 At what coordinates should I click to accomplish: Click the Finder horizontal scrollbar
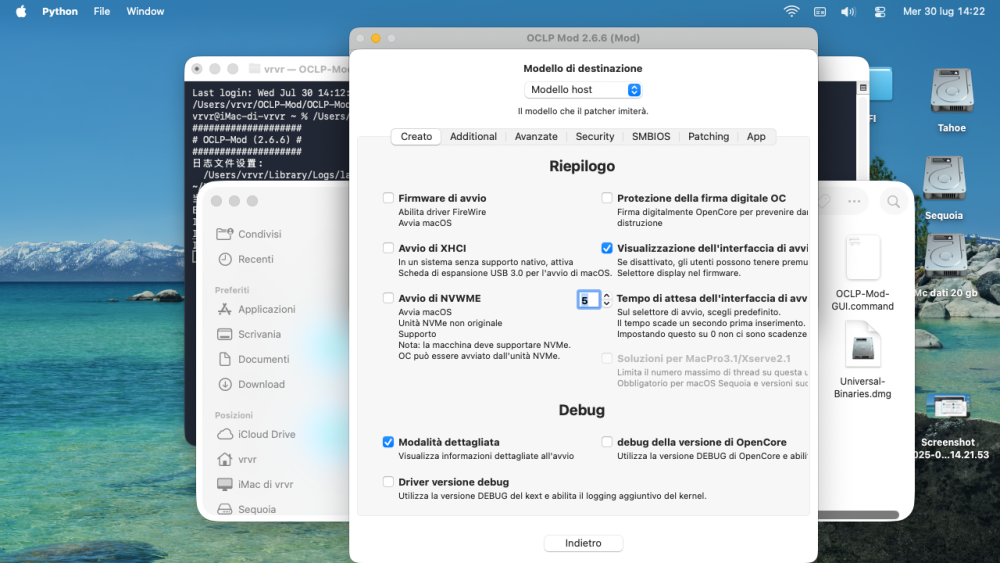point(858,515)
